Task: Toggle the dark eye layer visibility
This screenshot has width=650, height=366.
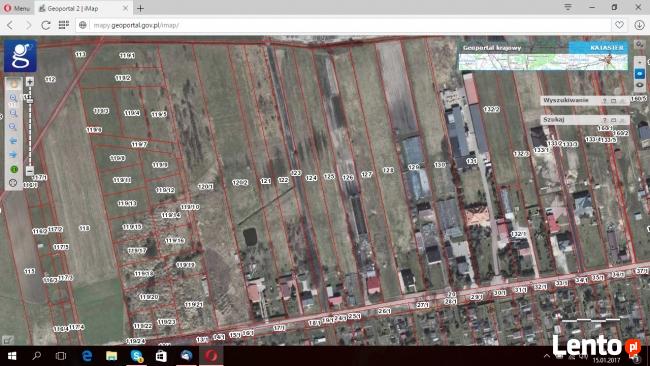Action: (x=640, y=85)
